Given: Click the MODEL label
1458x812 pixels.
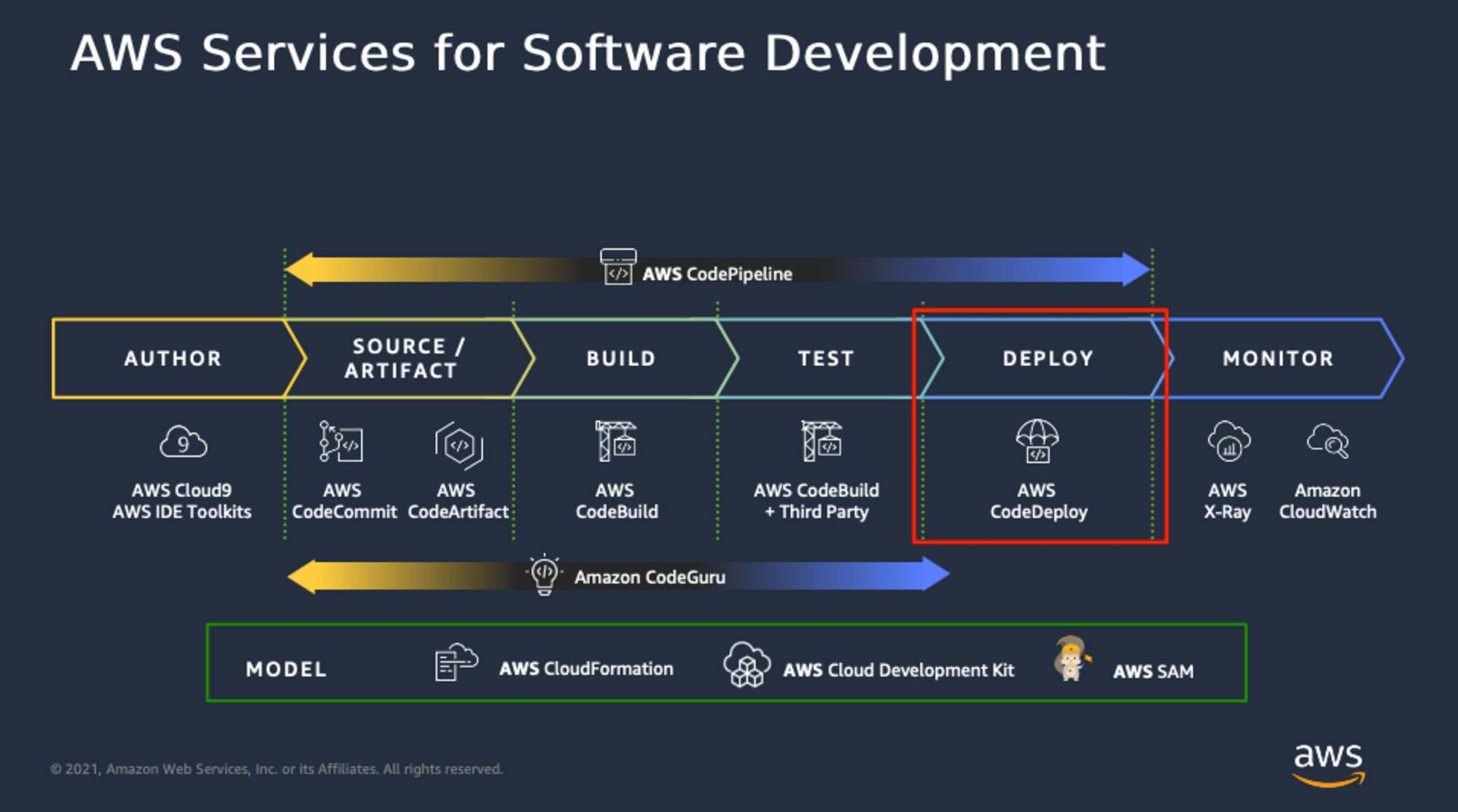Looking at the screenshot, I should (x=286, y=669).
